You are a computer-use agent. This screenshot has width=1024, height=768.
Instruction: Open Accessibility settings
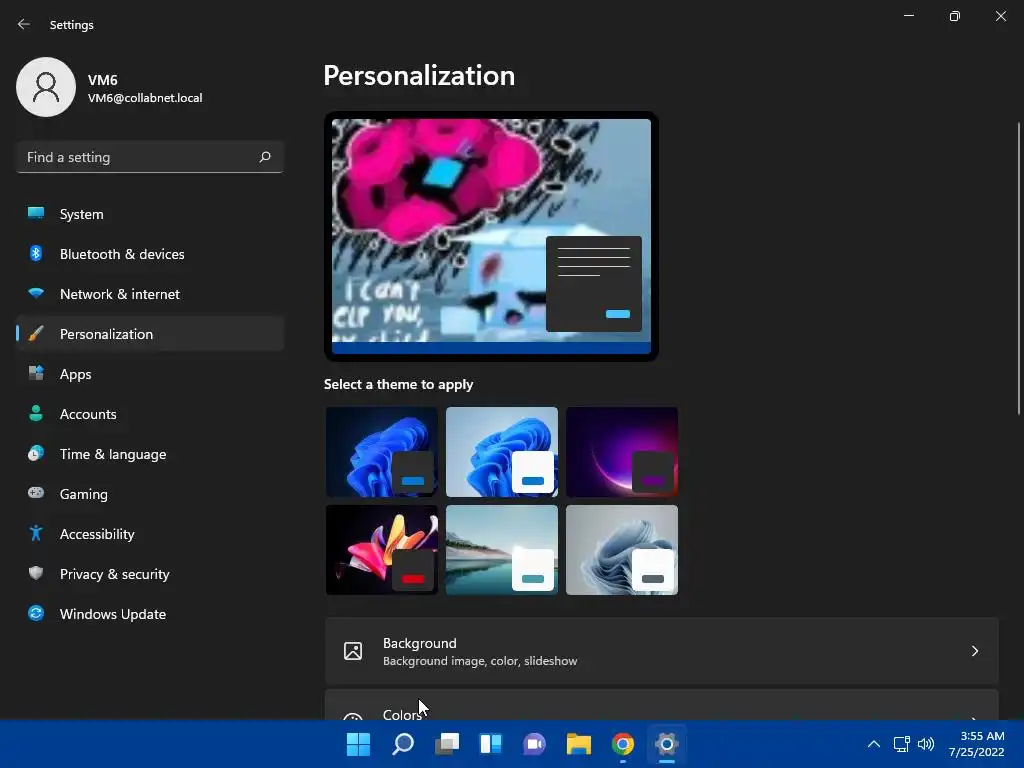150,534
